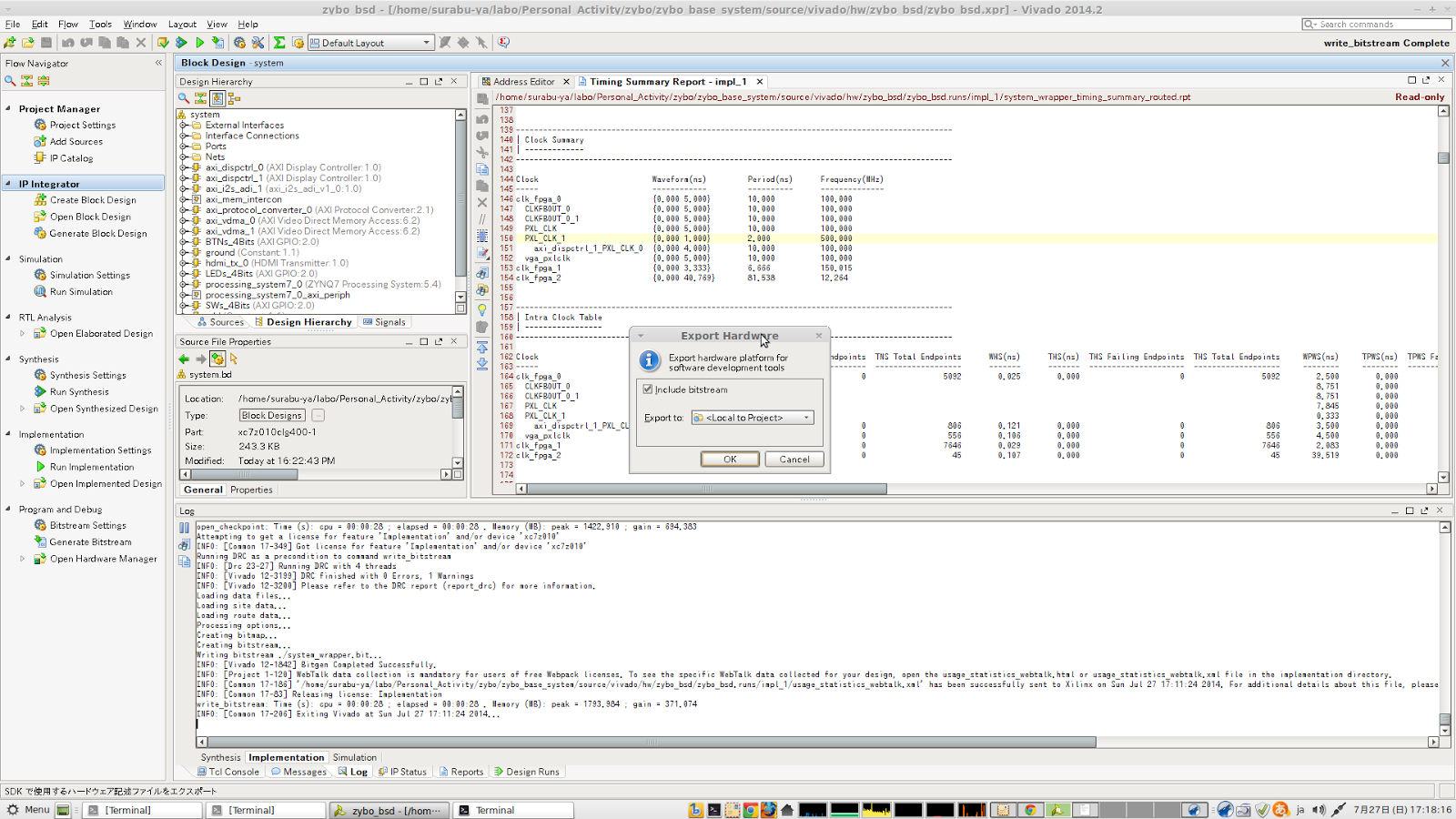Click the timing report horizontal scrollbar

(x=706, y=489)
